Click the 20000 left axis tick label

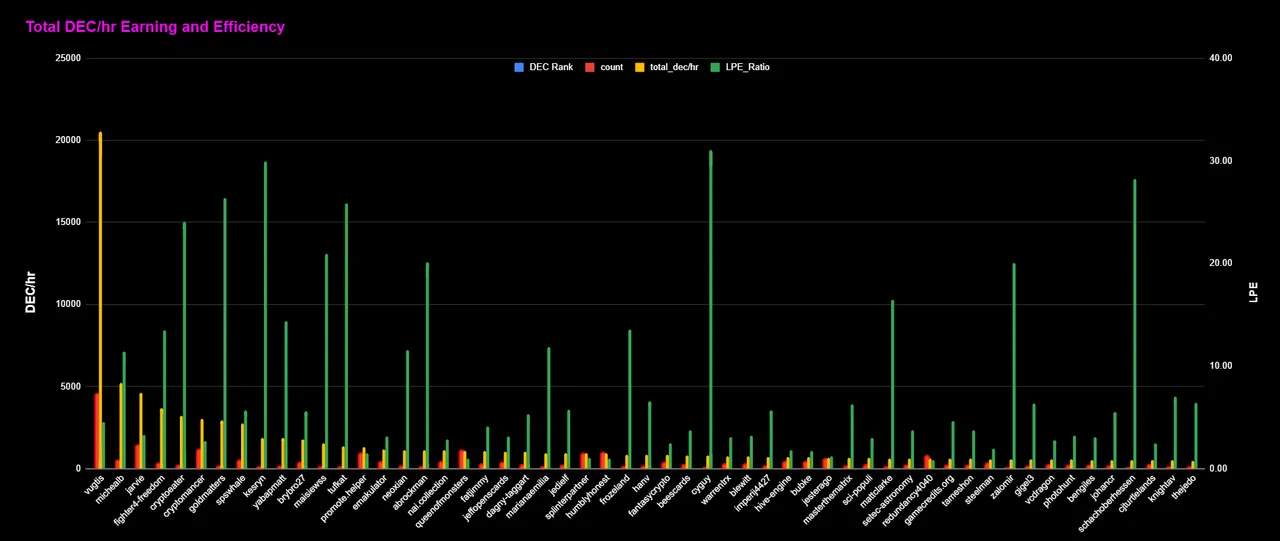tap(68, 140)
